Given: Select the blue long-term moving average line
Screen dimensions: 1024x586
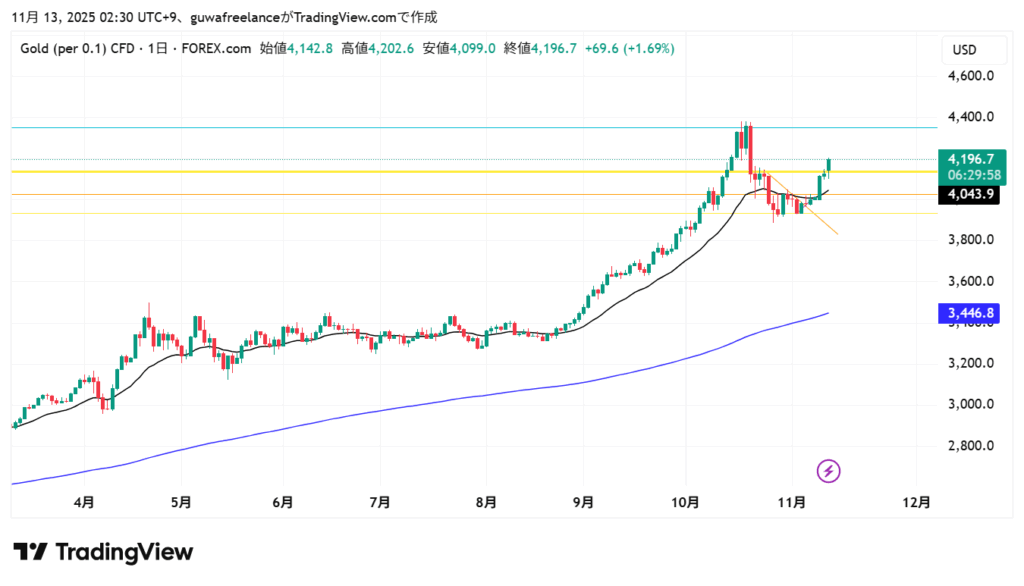Looking at the screenshot, I should pyautogui.click(x=400, y=405).
